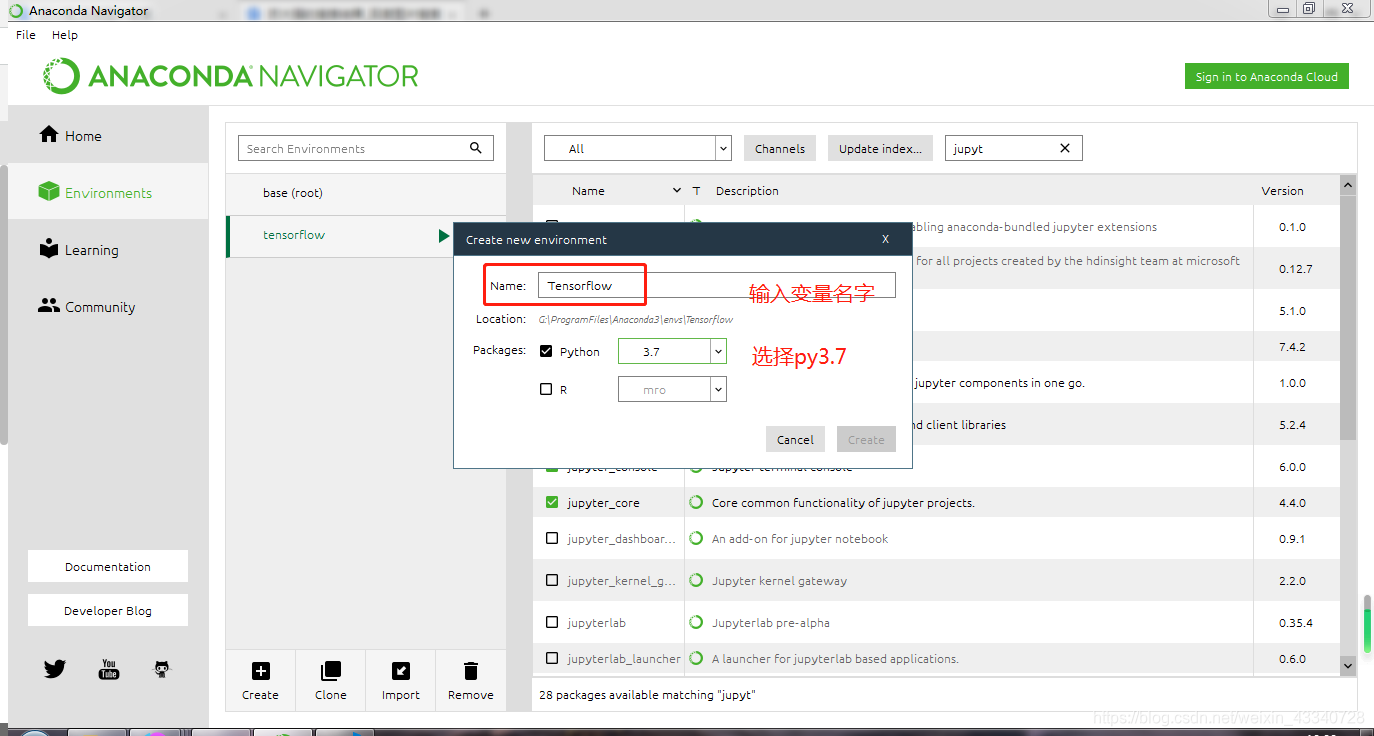Click the Anaconda icon in the title bar

point(15,11)
